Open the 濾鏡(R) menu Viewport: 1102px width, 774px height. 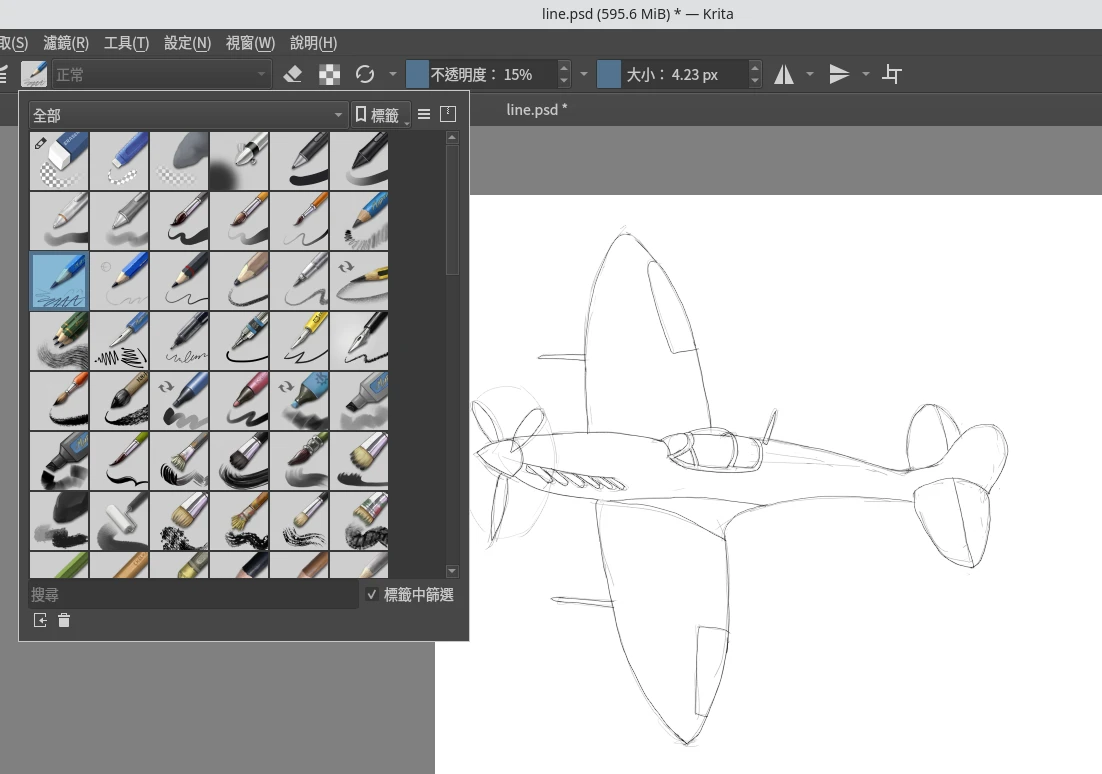66,43
